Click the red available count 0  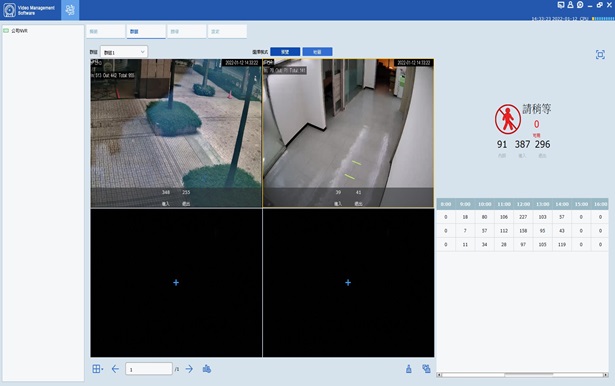[537, 124]
